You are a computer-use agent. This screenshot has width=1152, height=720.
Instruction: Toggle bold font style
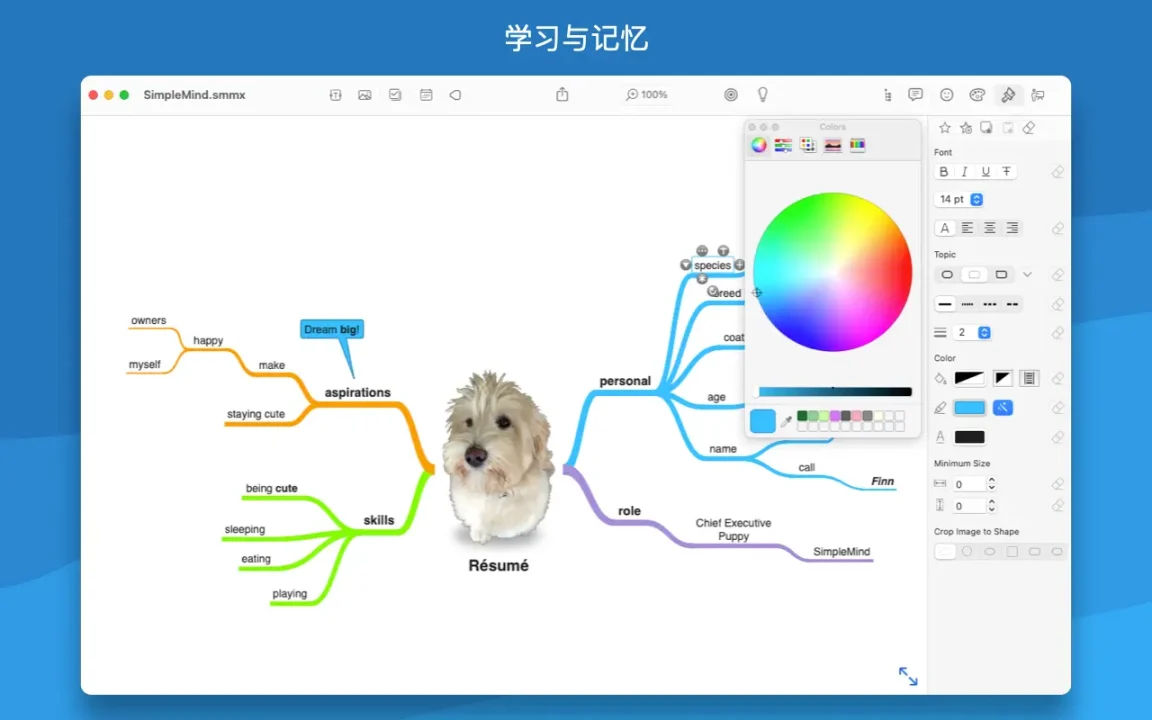(x=943, y=171)
